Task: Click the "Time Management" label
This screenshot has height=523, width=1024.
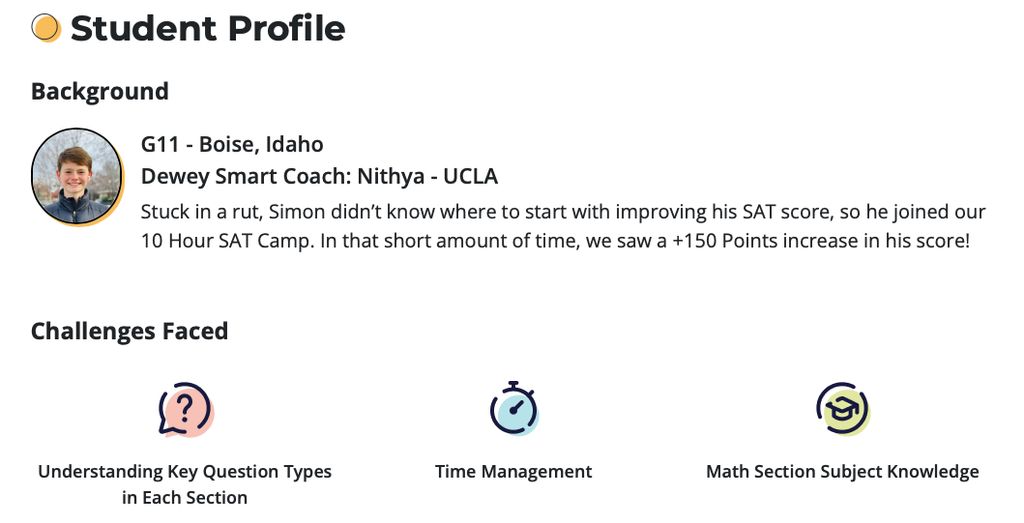Action: click(x=513, y=471)
